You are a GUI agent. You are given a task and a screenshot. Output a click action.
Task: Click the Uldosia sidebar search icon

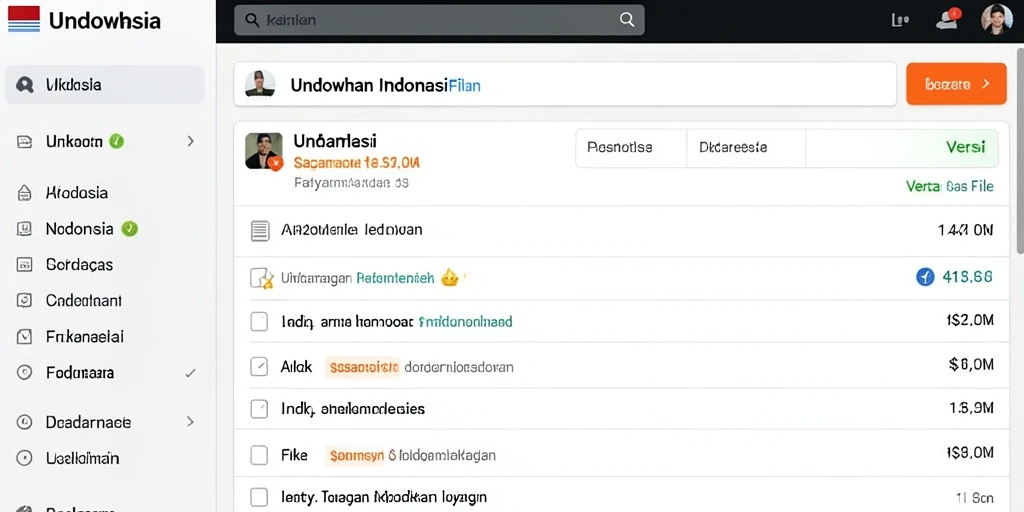(x=25, y=85)
